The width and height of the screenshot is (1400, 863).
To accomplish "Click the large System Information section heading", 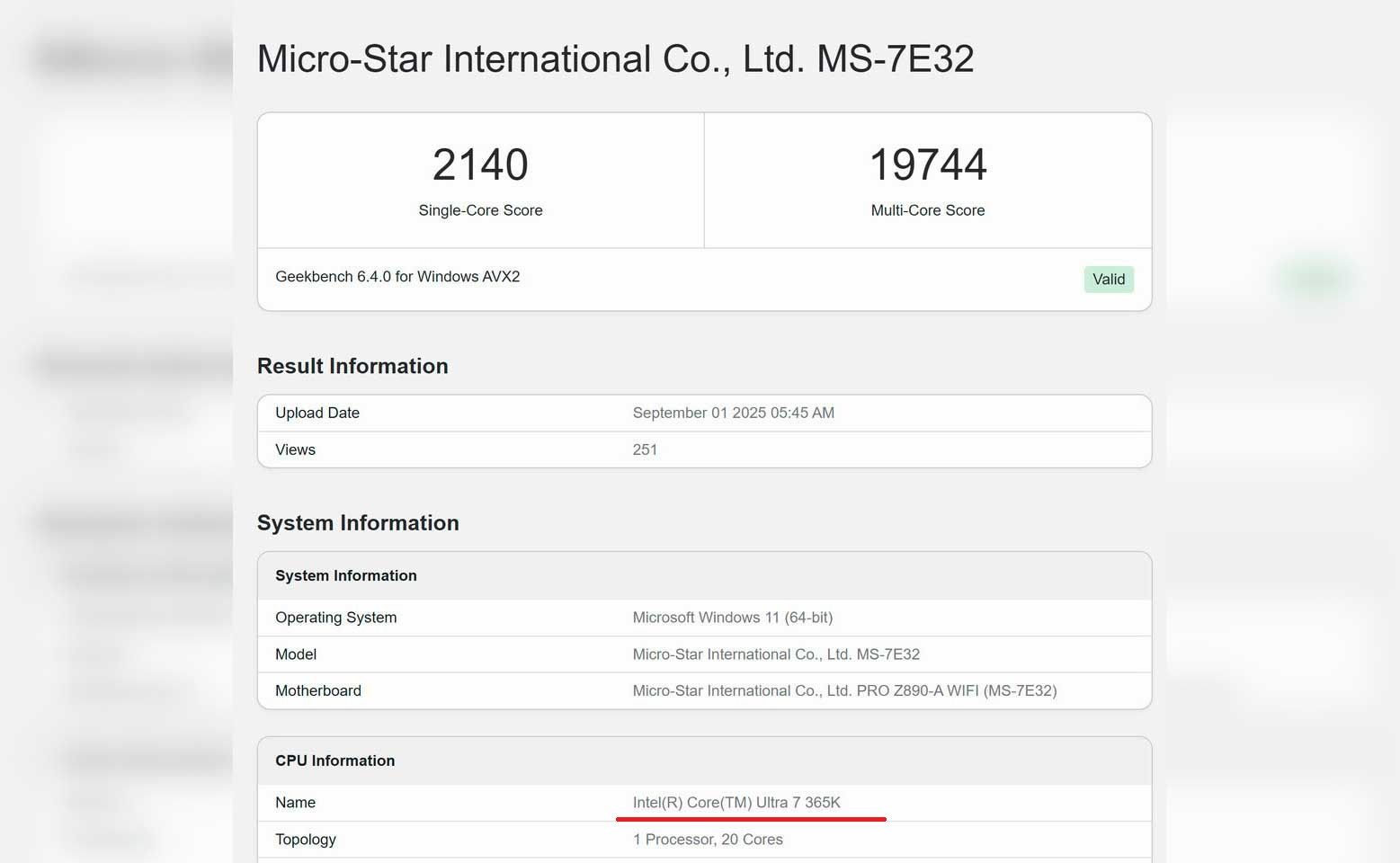I will point(358,523).
